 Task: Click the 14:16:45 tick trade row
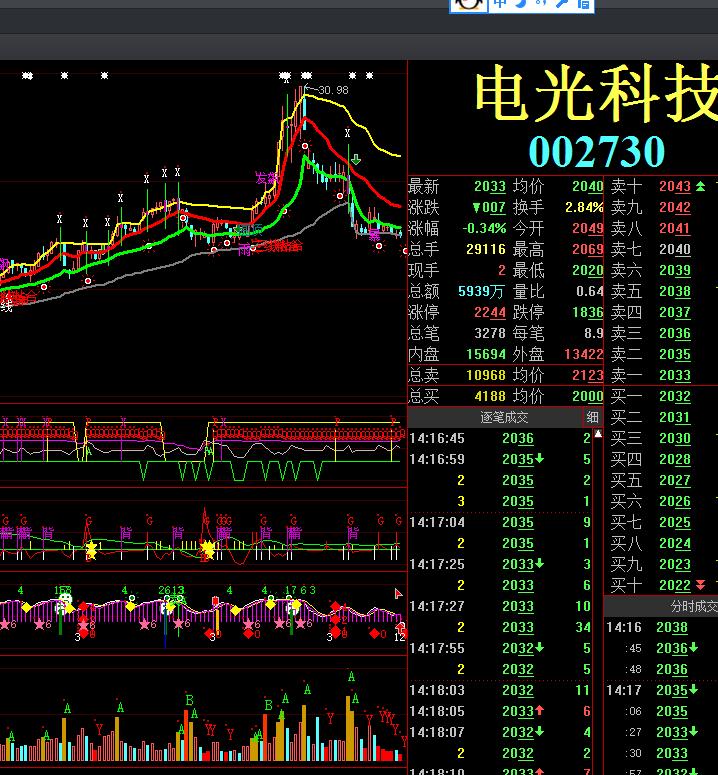500,438
